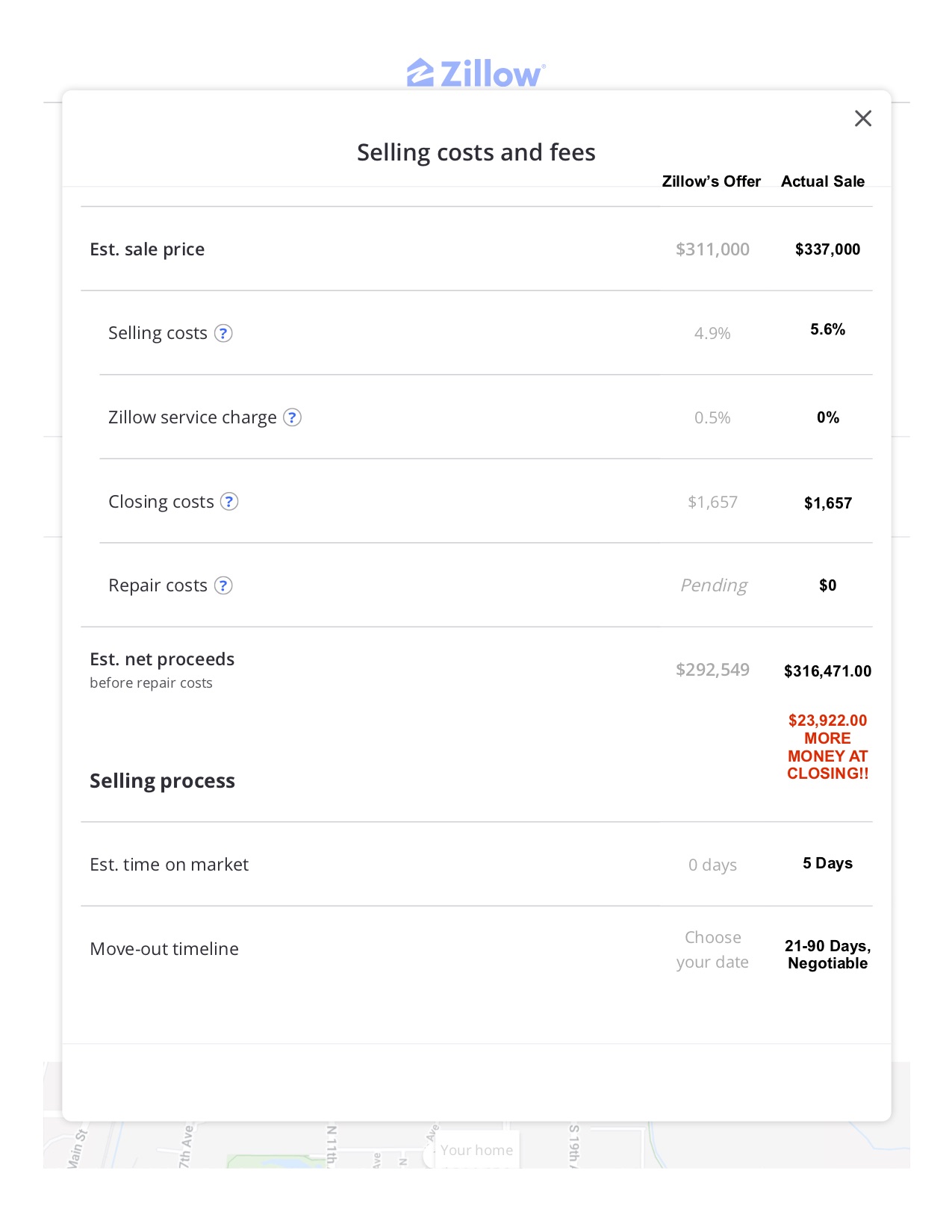Show the Closing costs info icon
952x1232 pixels.
(x=229, y=502)
